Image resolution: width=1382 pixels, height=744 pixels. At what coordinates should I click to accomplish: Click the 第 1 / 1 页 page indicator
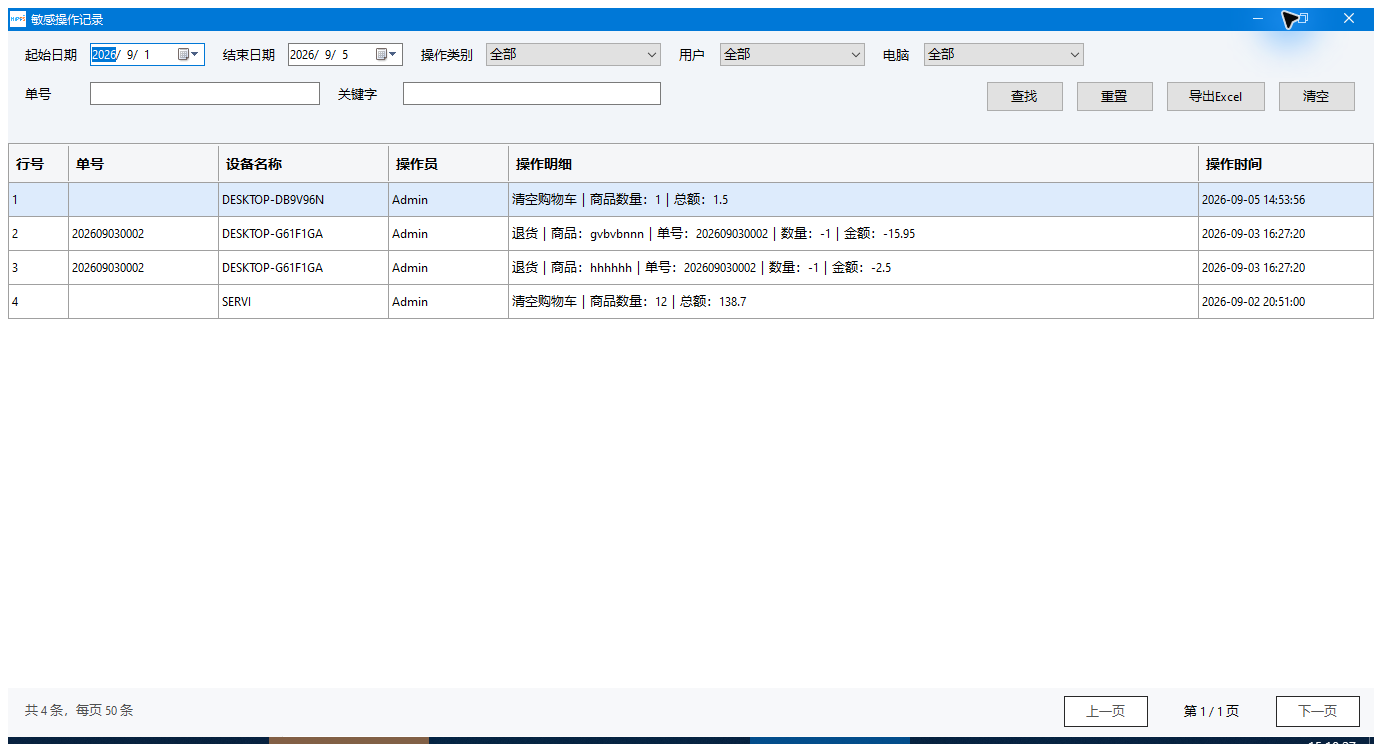(1211, 711)
